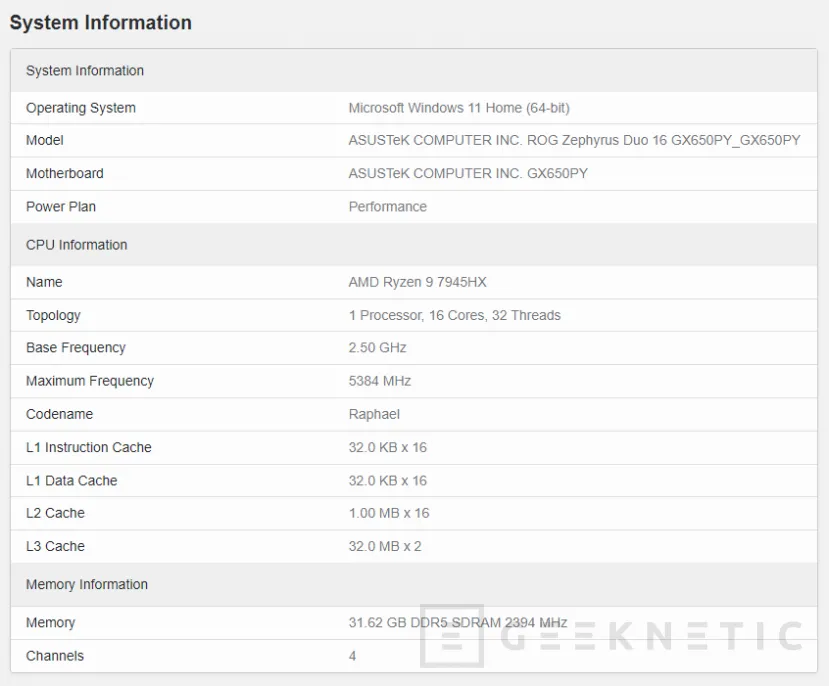Click the 'Codename' label
The image size is (829, 686).
[59, 414]
